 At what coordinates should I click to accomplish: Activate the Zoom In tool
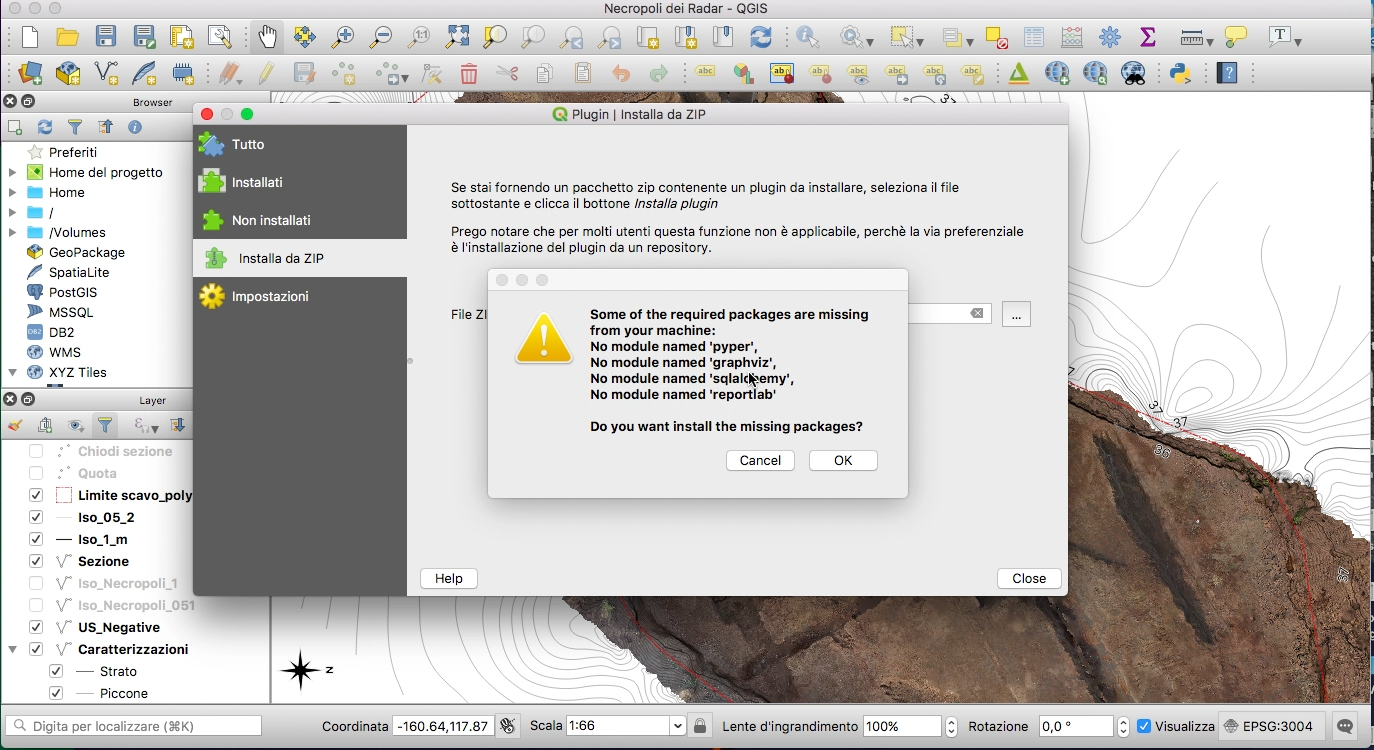tap(342, 37)
